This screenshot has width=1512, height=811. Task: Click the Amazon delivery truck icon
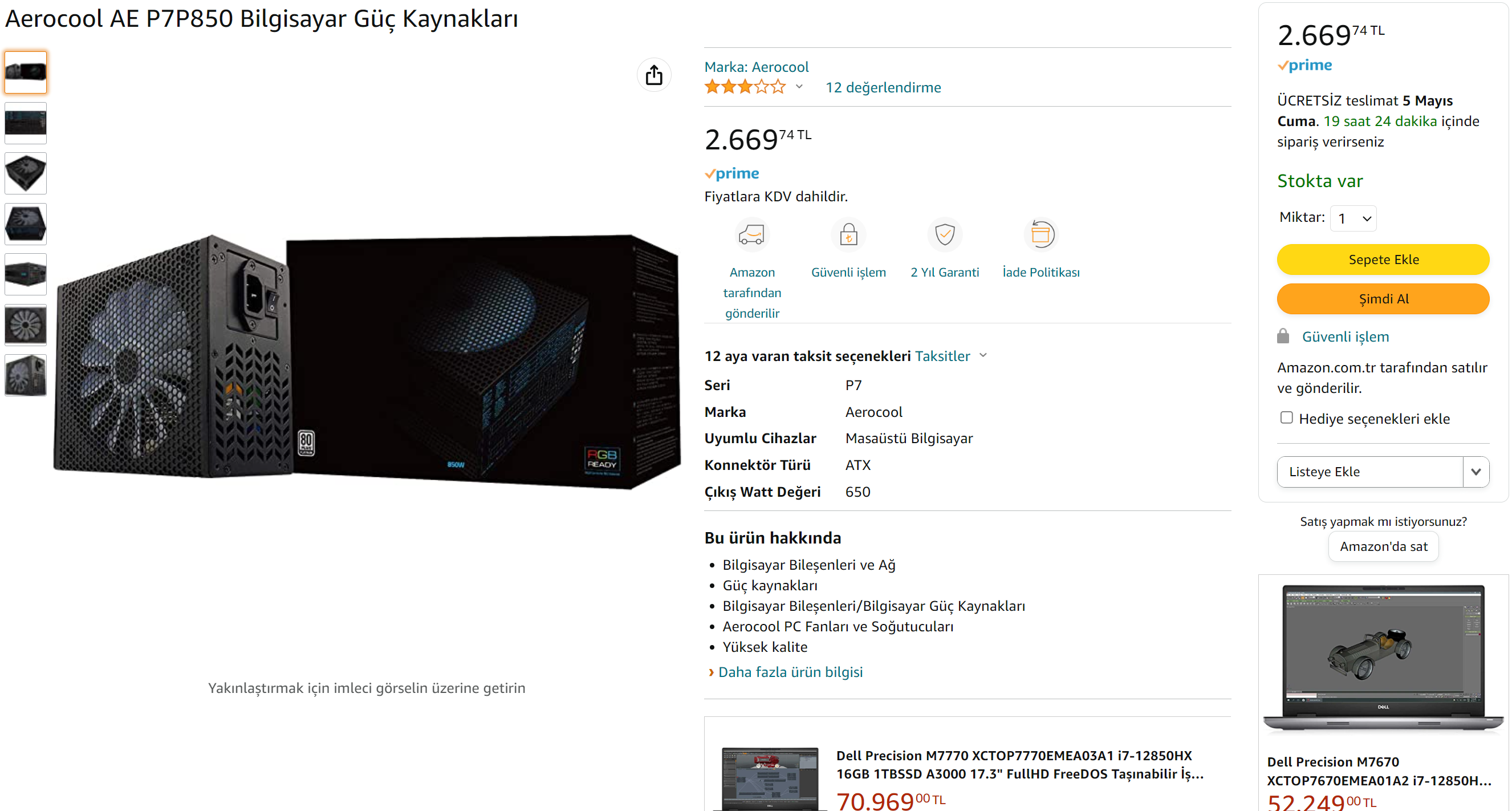pos(751,235)
